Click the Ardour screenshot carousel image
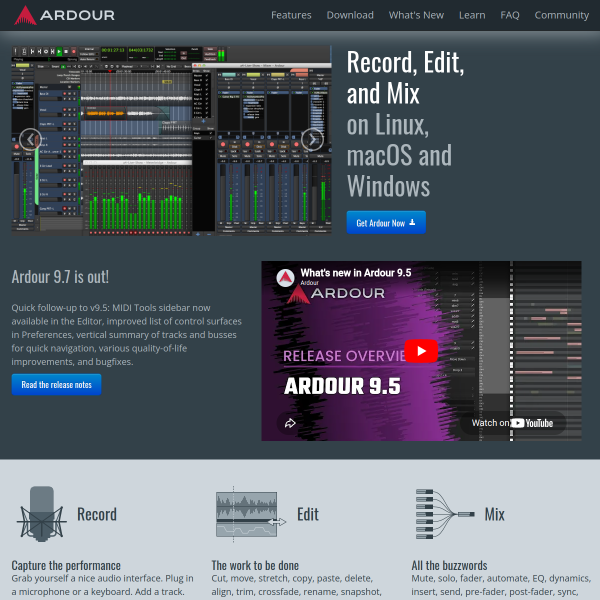The width and height of the screenshot is (600, 600). 171,140
